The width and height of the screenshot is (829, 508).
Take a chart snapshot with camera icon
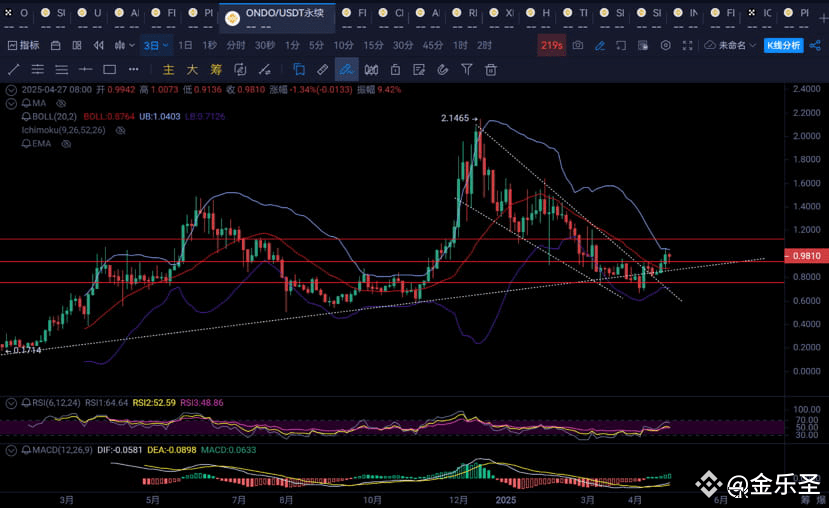coord(578,45)
